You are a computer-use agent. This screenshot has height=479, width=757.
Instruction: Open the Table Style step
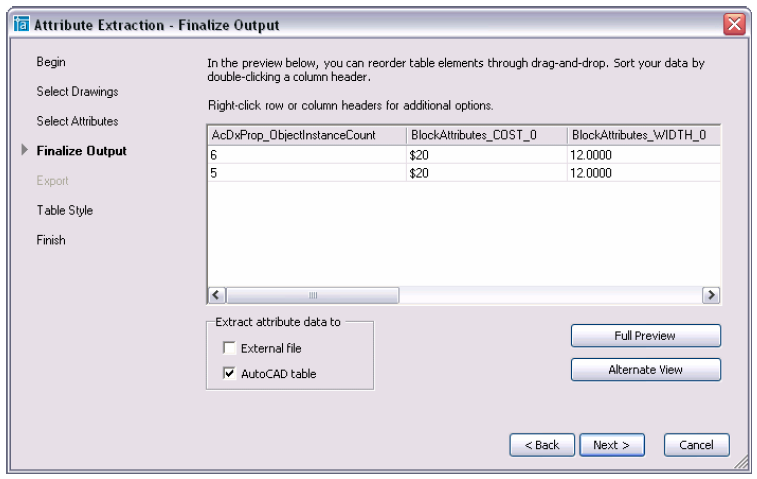click(x=65, y=211)
